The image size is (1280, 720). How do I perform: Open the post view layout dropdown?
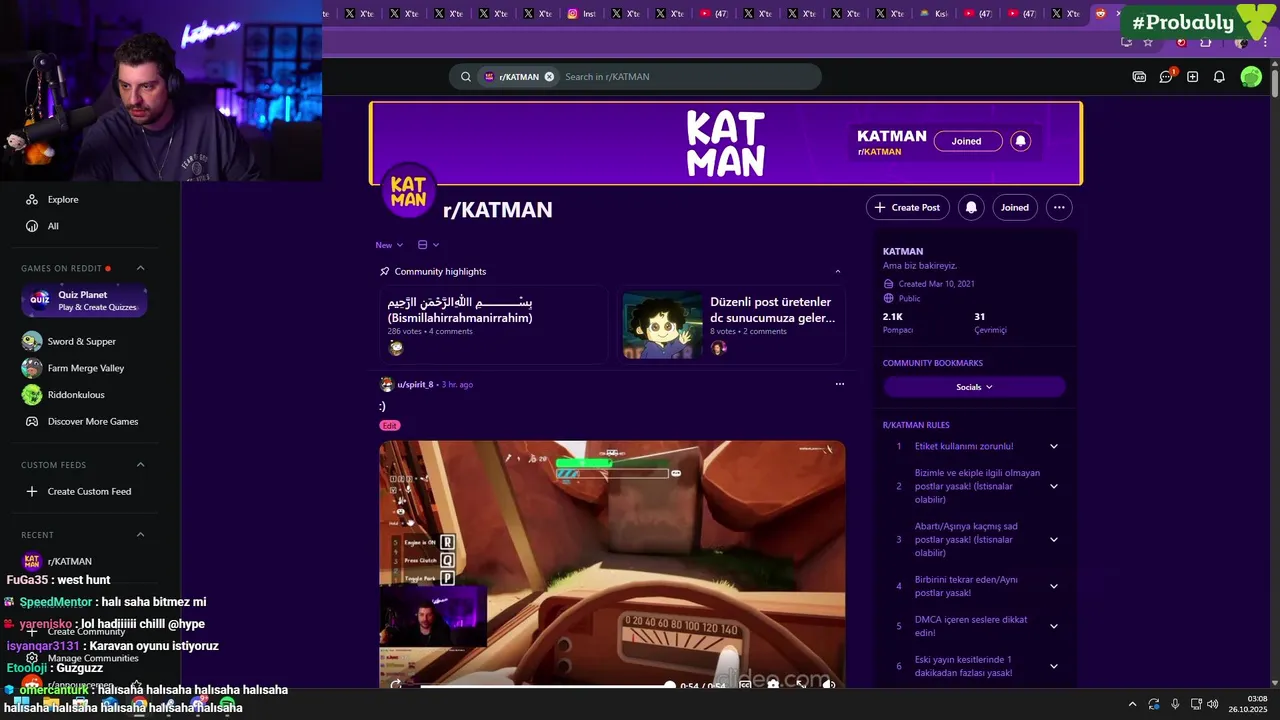tap(428, 245)
